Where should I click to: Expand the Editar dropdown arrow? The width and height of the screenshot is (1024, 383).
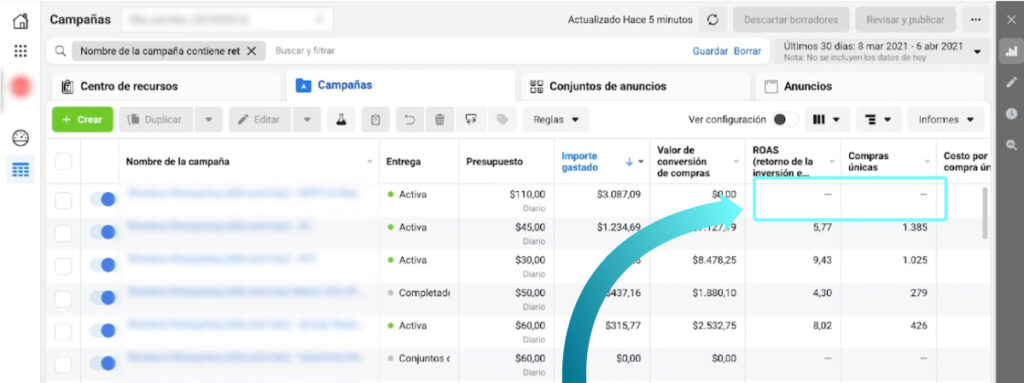click(307, 120)
